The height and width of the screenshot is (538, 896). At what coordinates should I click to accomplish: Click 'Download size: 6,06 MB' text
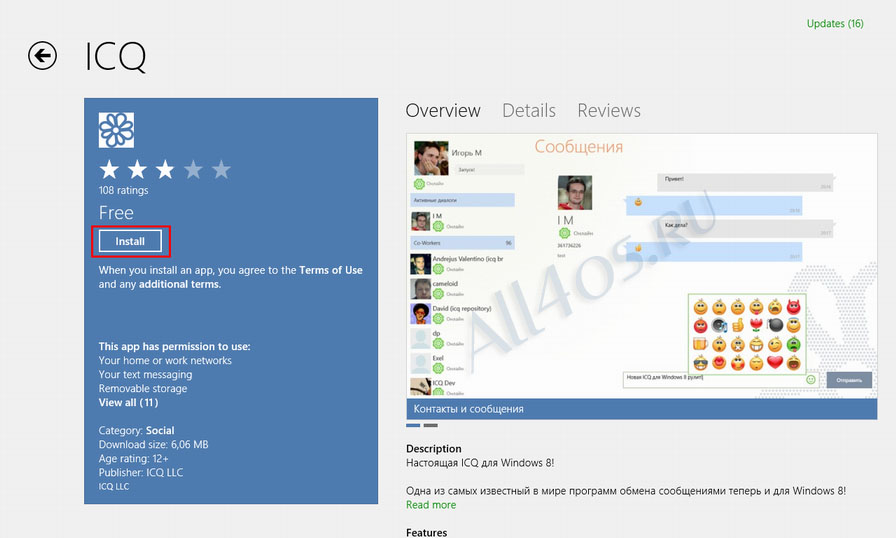(153, 444)
